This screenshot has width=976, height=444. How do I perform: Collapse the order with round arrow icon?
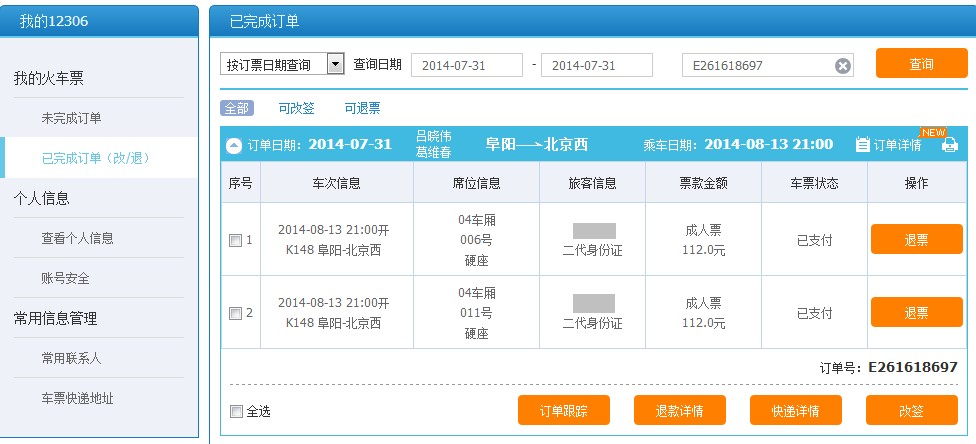point(233,146)
